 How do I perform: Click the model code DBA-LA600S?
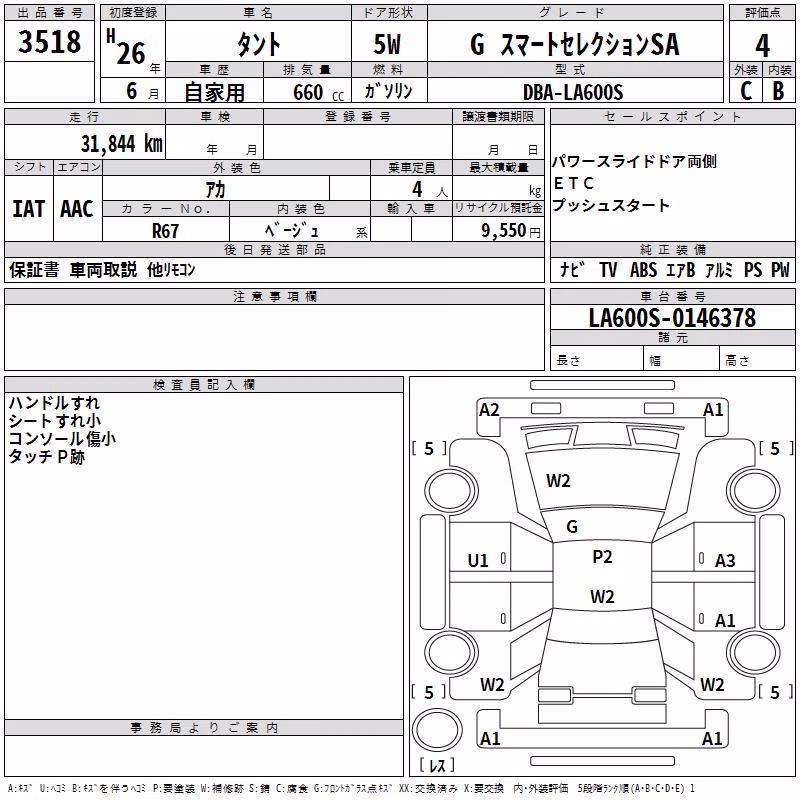coord(573,92)
